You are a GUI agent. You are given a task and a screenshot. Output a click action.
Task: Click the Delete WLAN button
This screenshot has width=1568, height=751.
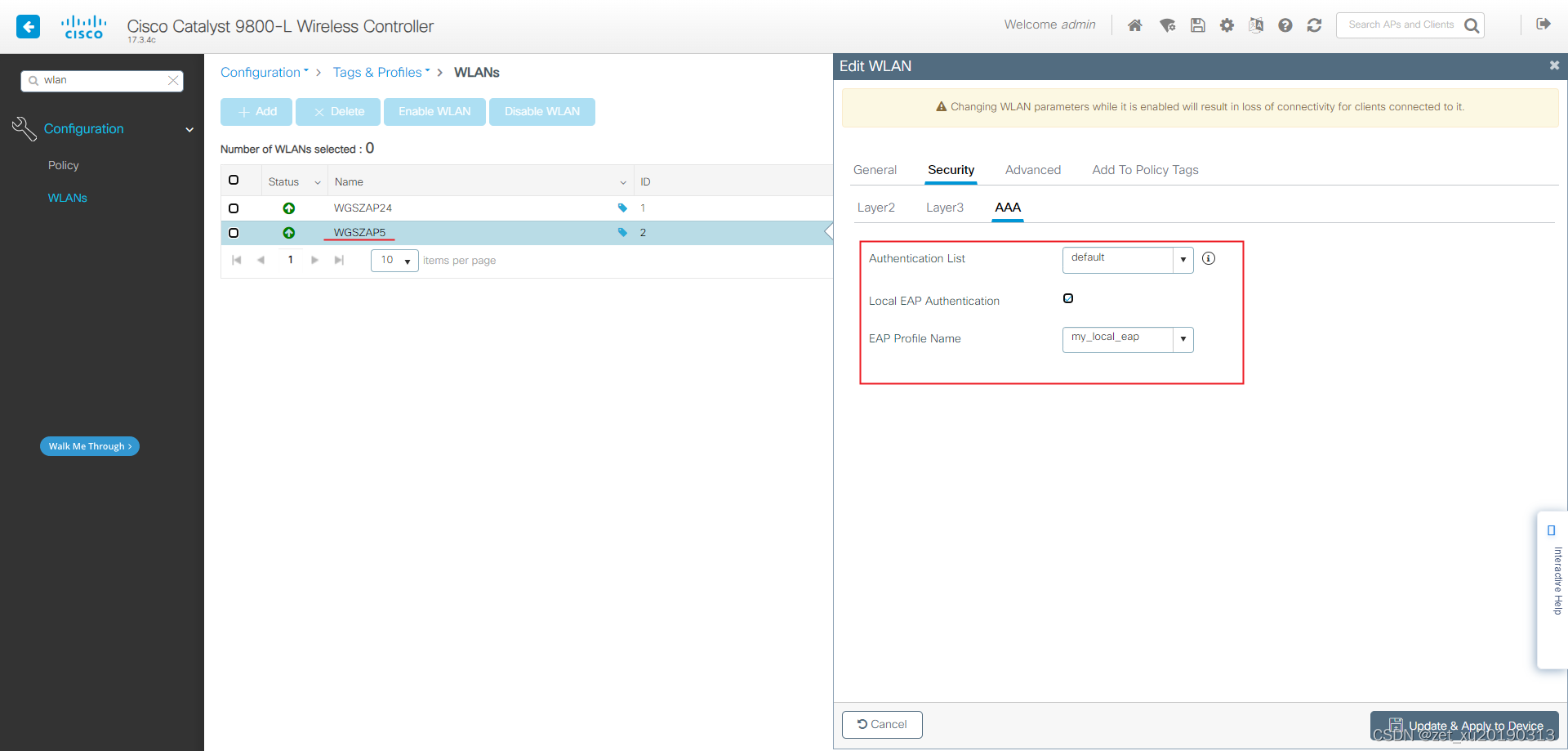pyautogui.click(x=338, y=112)
